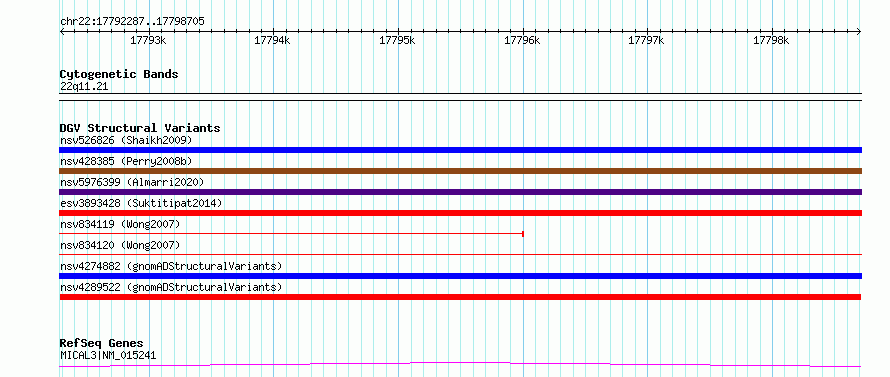
Task: Click the 17798k ruler position
Action: click(x=771, y=40)
